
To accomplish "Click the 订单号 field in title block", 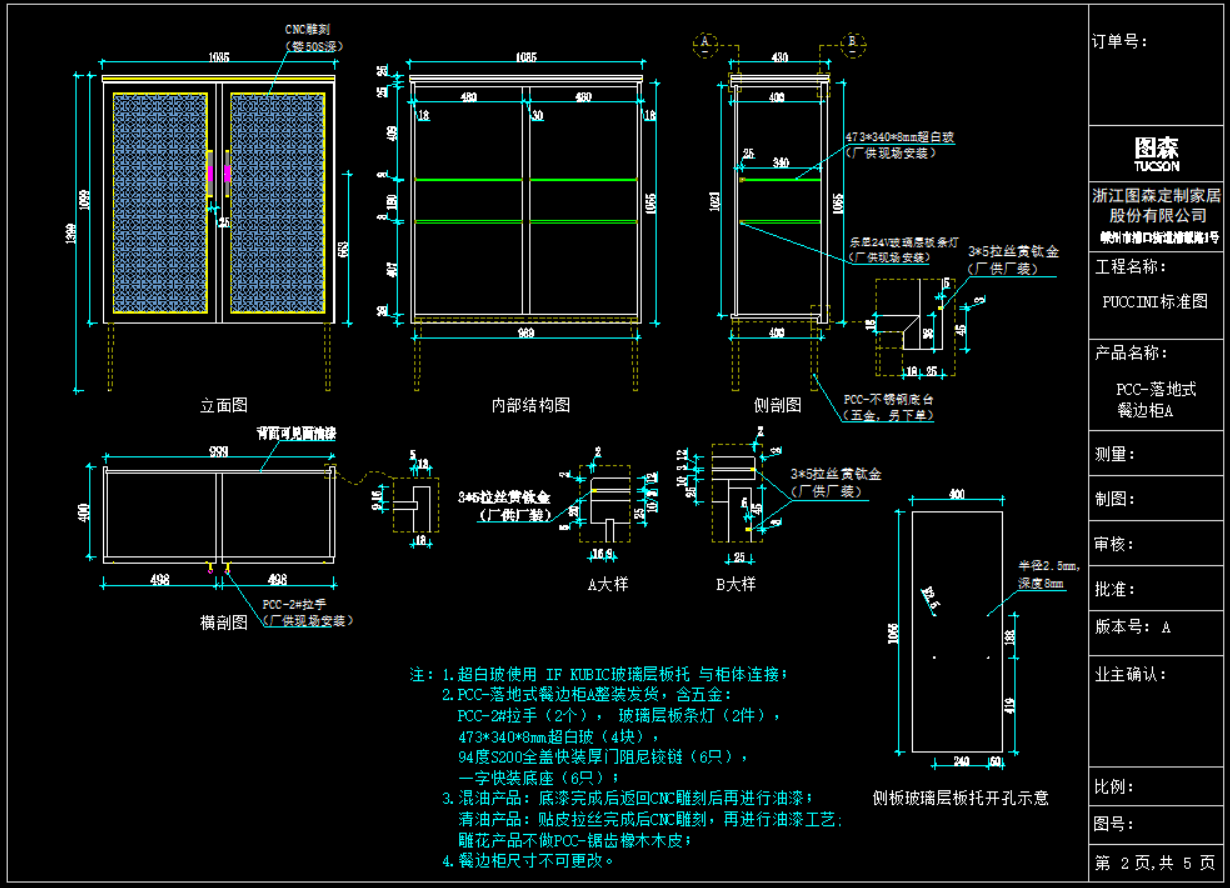I will point(1121,42).
